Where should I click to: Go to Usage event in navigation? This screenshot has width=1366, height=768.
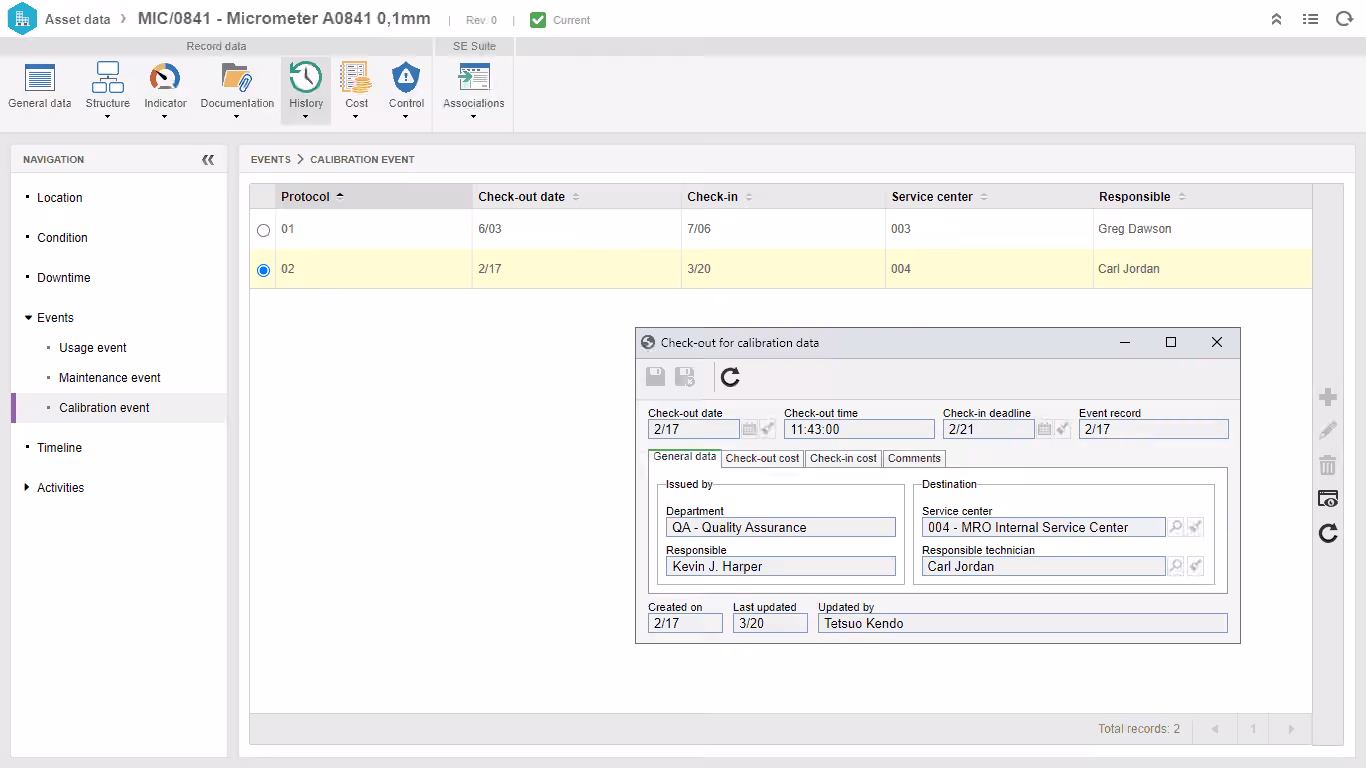point(93,348)
